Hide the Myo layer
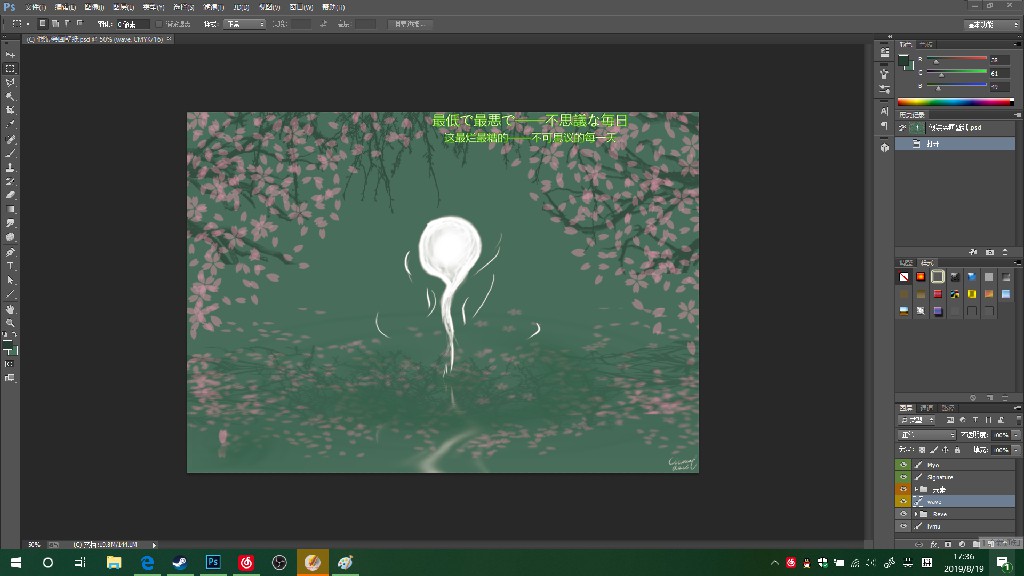 coord(903,465)
